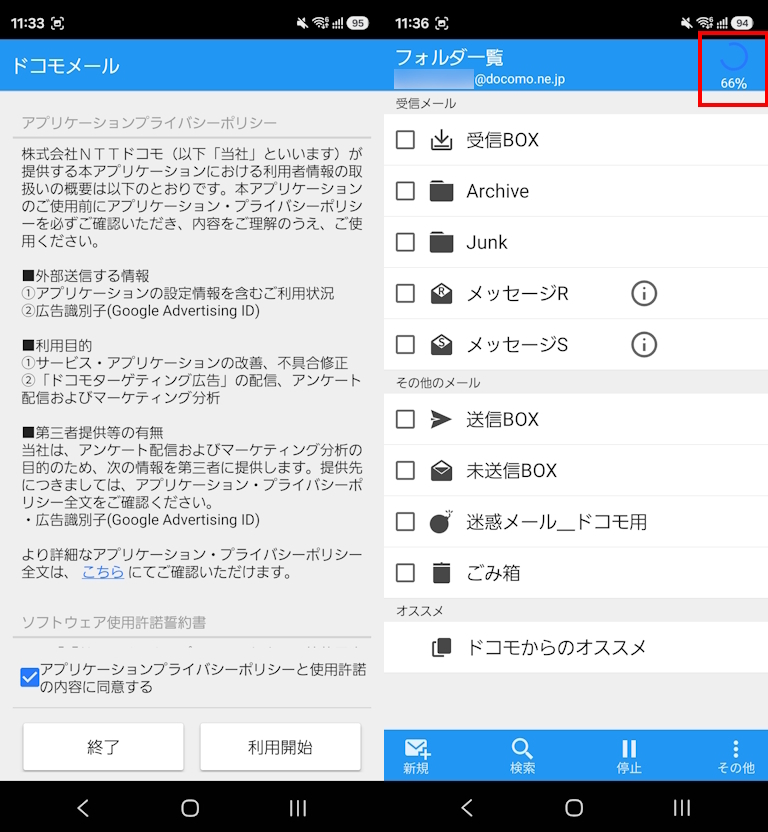The width and height of the screenshot is (768, 832).
Task: Uncheck the privacy policy agreement checkbox
Action: pyautogui.click(x=30, y=678)
